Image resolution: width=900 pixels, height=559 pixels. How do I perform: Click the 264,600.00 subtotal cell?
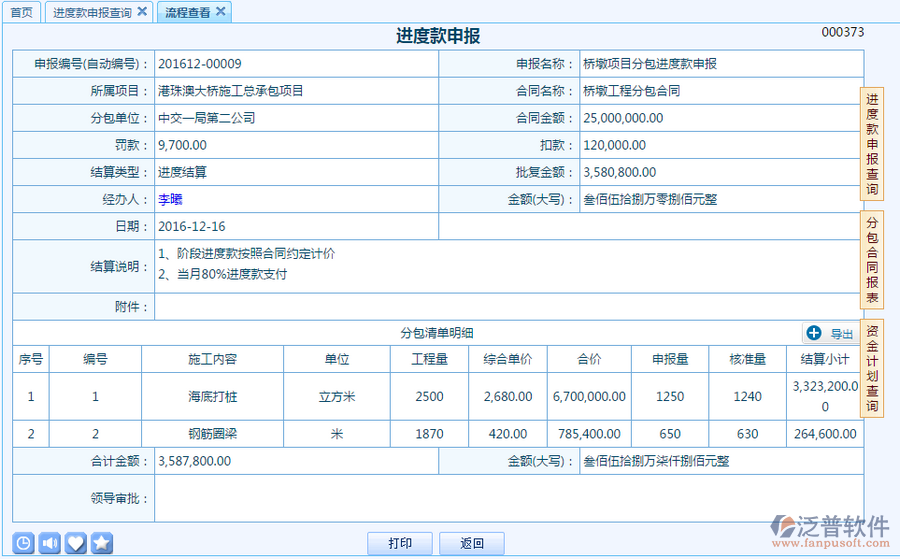(825, 434)
